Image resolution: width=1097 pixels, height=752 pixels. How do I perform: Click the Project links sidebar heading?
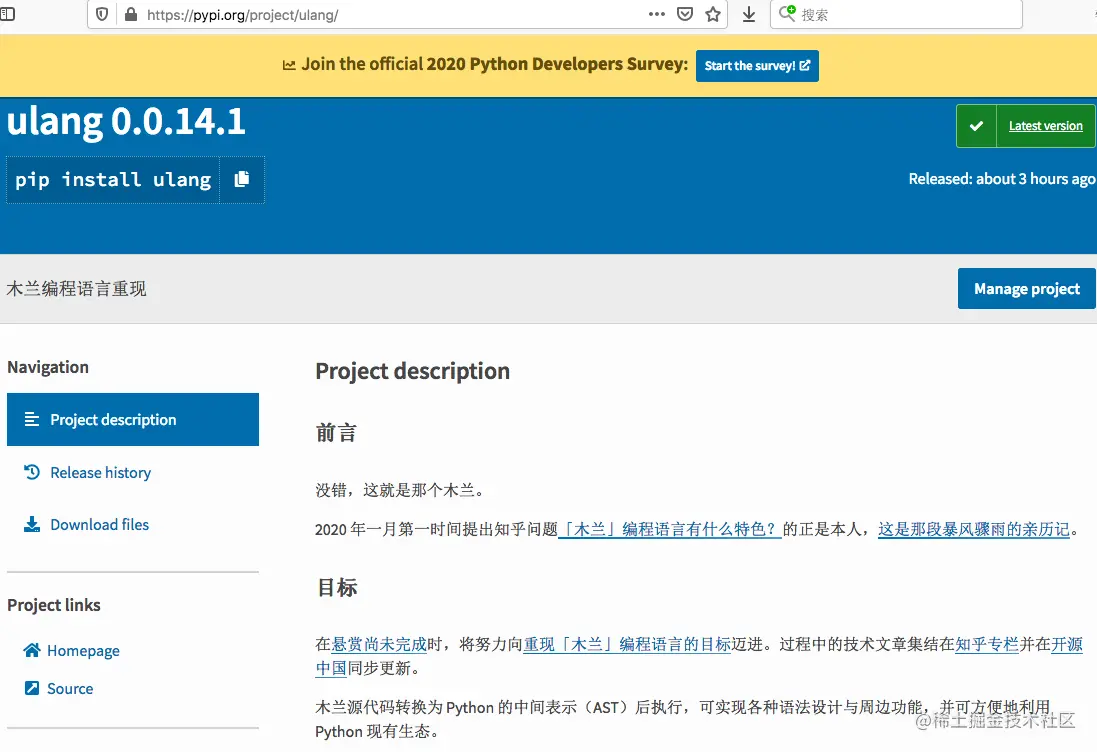coord(54,605)
